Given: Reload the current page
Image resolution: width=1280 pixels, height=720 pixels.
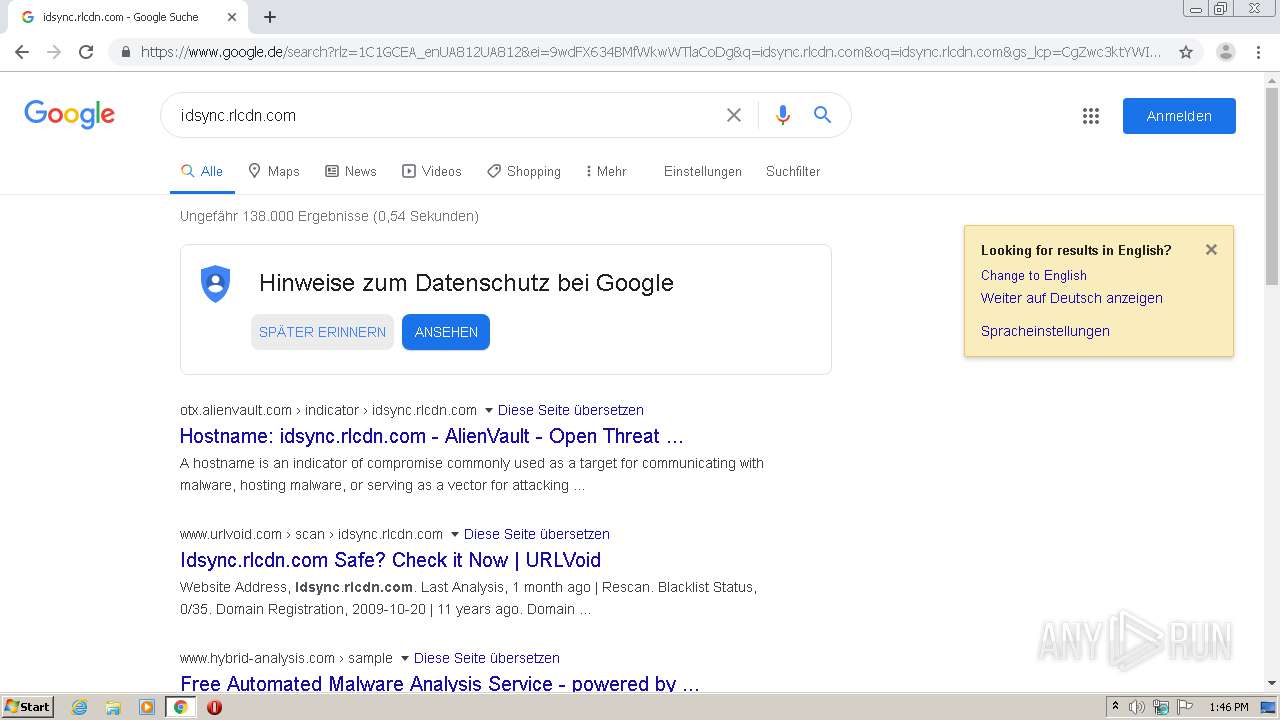Looking at the screenshot, I should coord(86,52).
